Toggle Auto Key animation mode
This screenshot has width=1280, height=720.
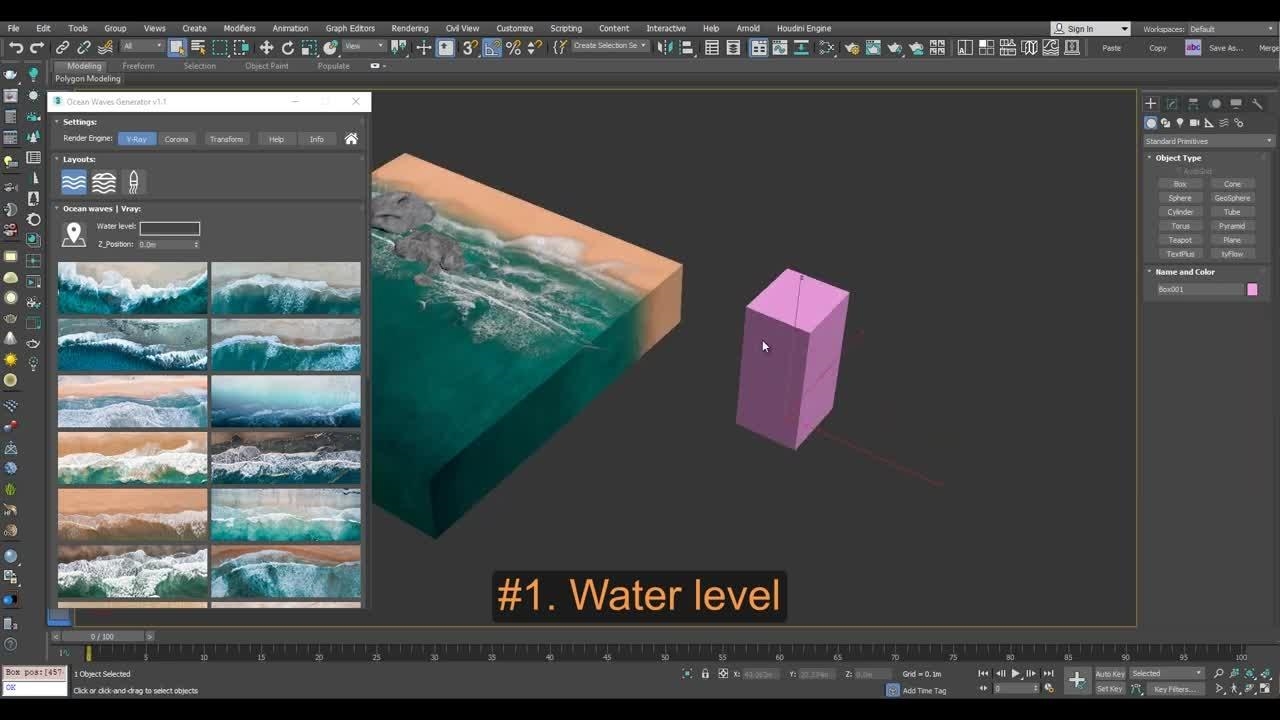tap(1110, 674)
